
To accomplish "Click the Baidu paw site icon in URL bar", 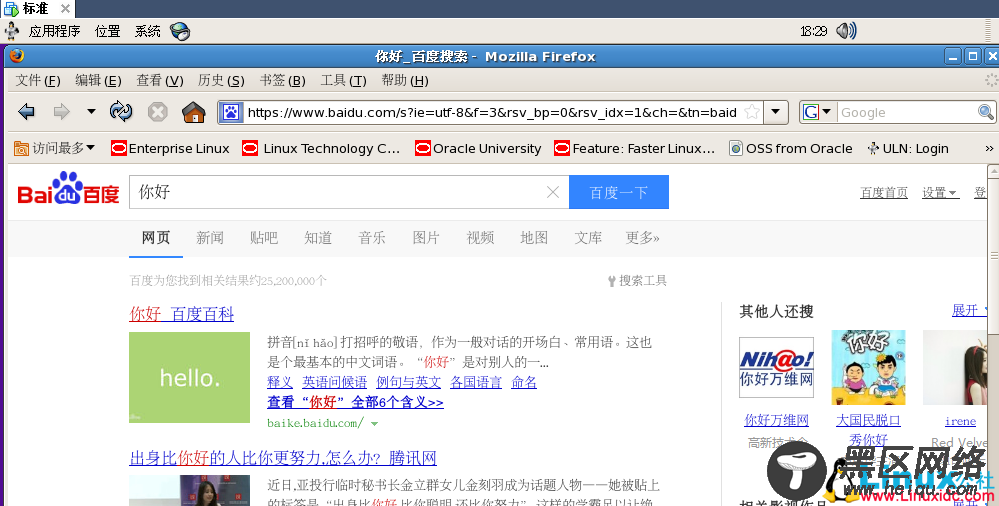I will [231, 113].
